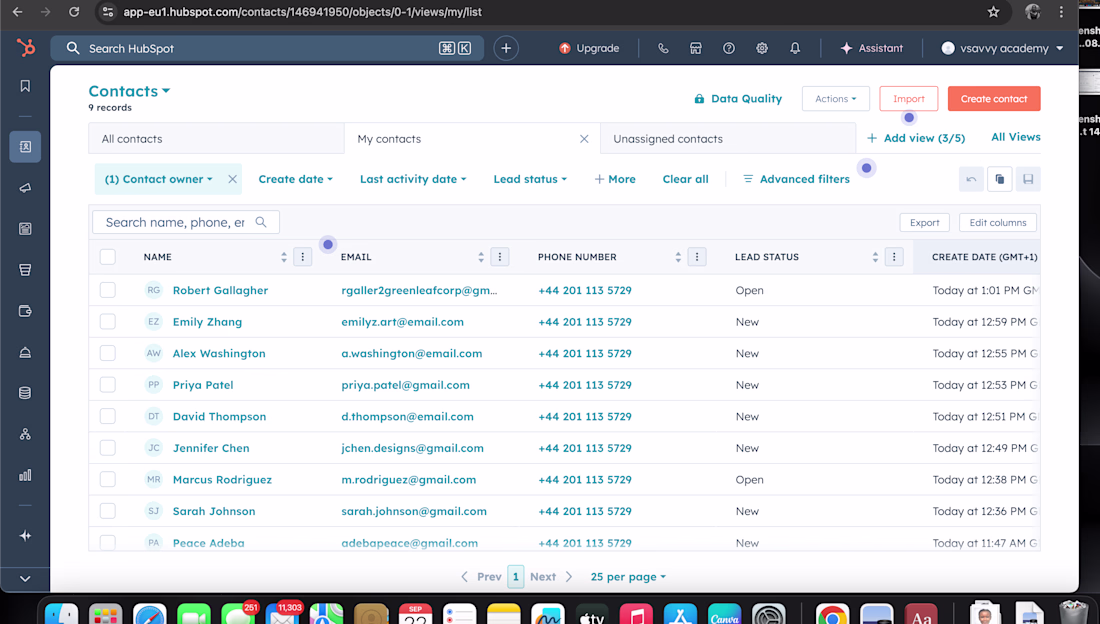
Task: Open the Sales sidebar icon
Action: point(25,270)
